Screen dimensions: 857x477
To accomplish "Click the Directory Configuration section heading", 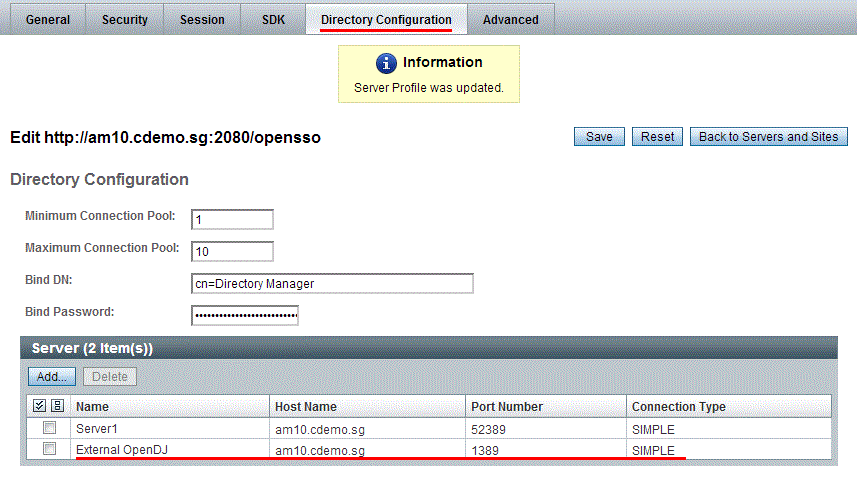I will click(99, 179).
